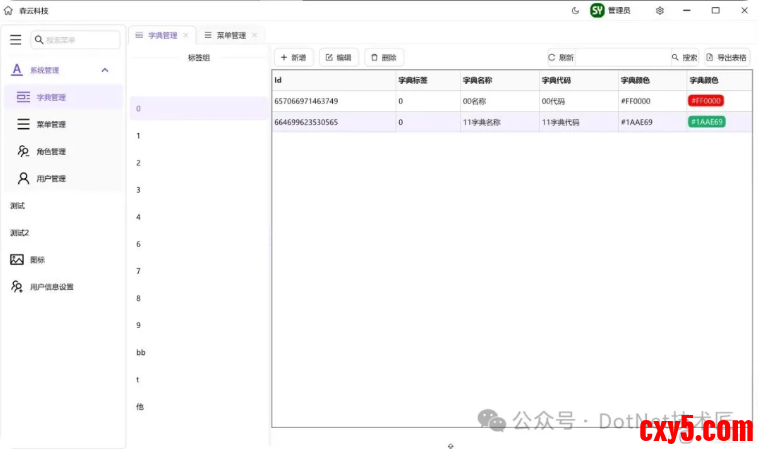The height and width of the screenshot is (449, 758).
Task: Collapse the 系统管理 menu group chevron
Action: [105, 70]
